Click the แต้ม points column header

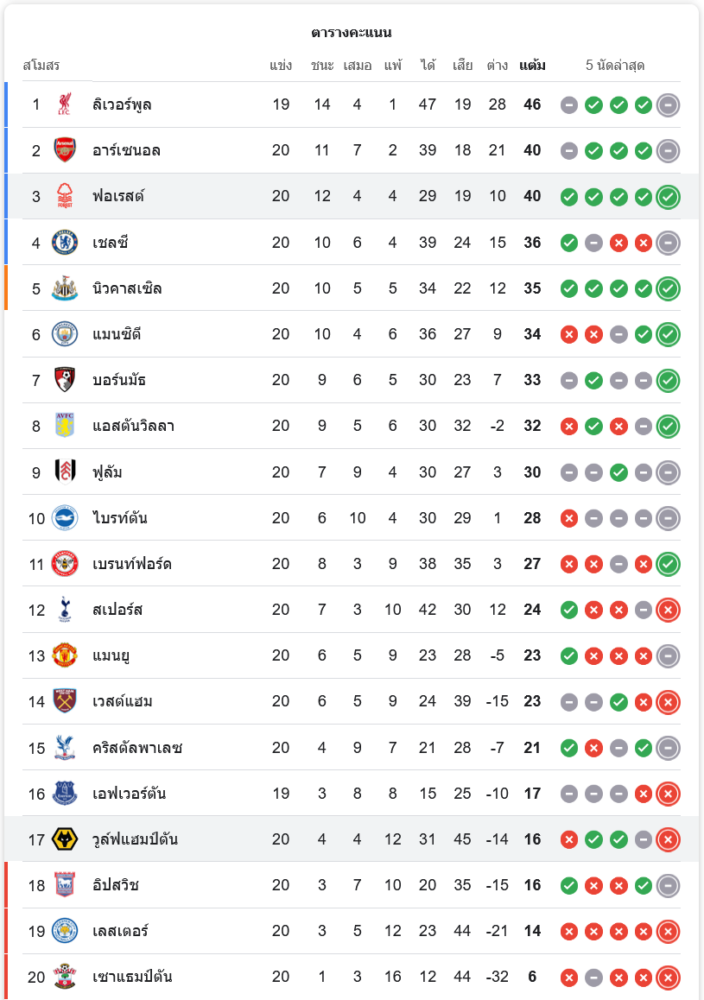point(532,66)
